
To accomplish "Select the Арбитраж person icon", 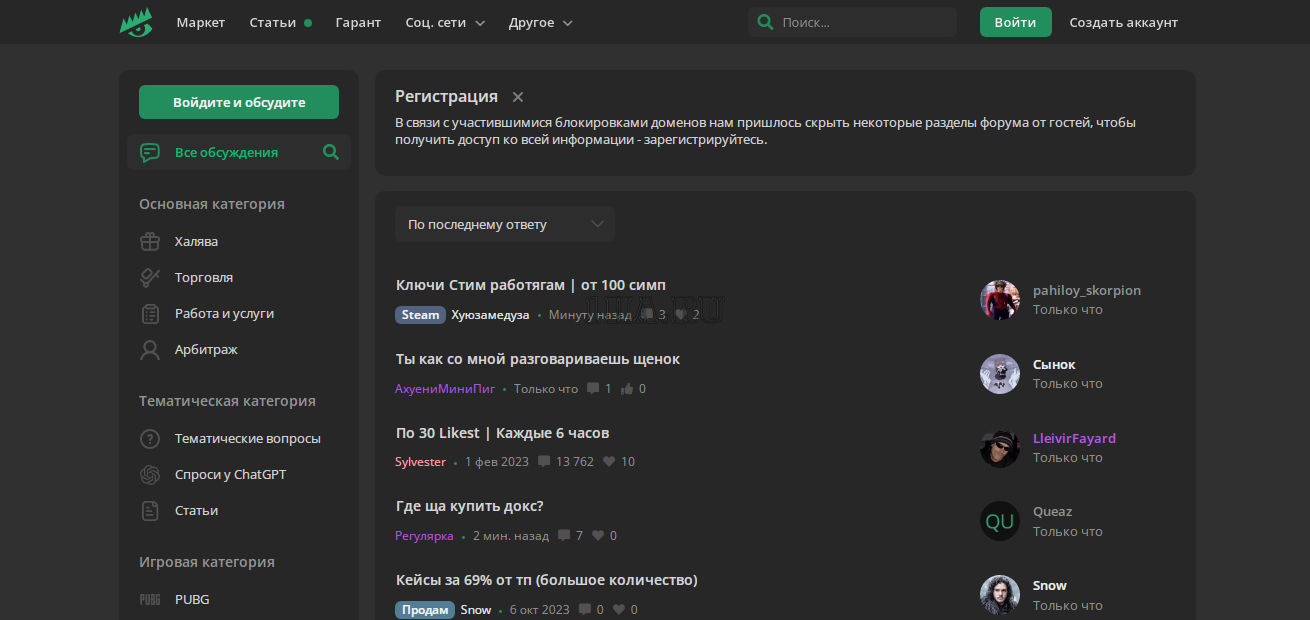I will 150,350.
